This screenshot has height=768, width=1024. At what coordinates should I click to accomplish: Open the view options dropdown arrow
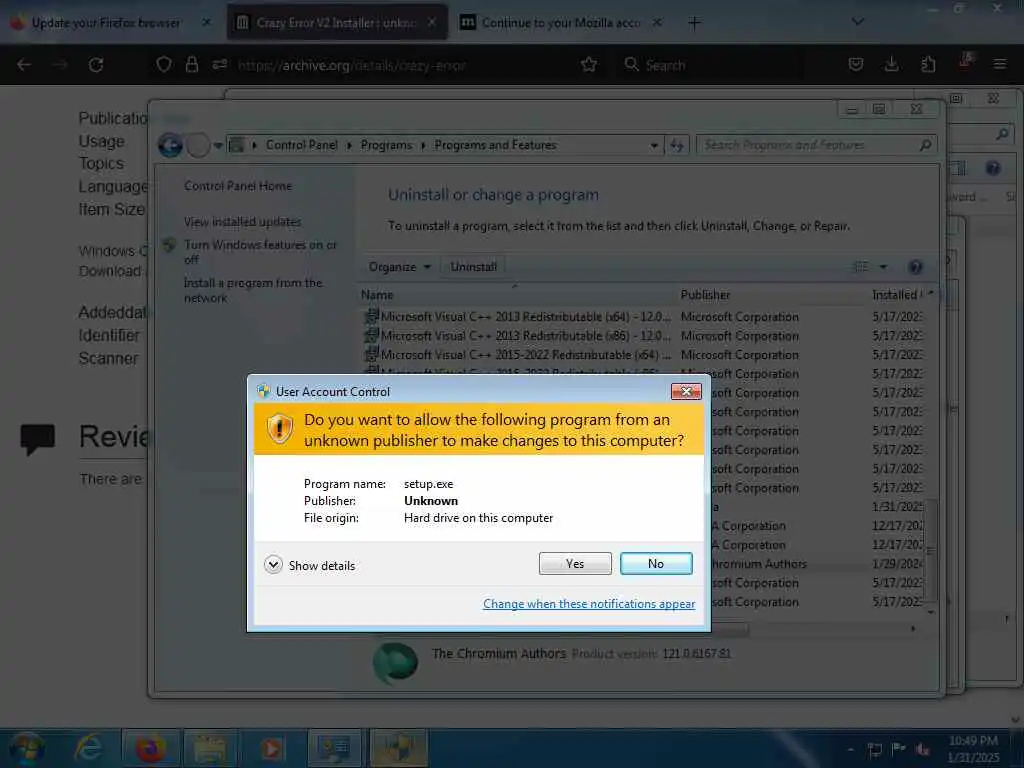883,267
